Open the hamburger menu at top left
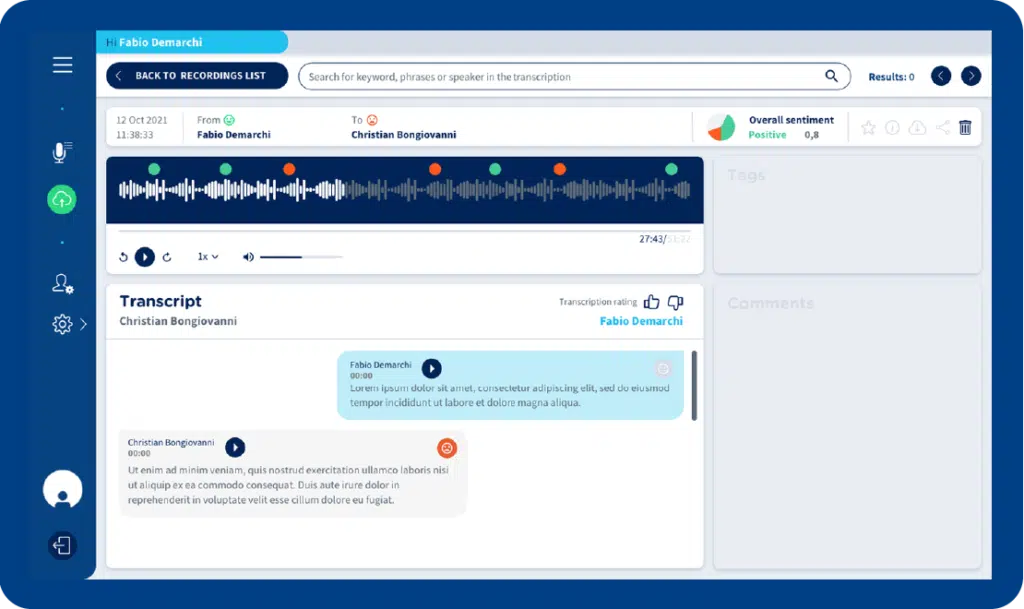The width and height of the screenshot is (1024, 609). (x=62, y=64)
